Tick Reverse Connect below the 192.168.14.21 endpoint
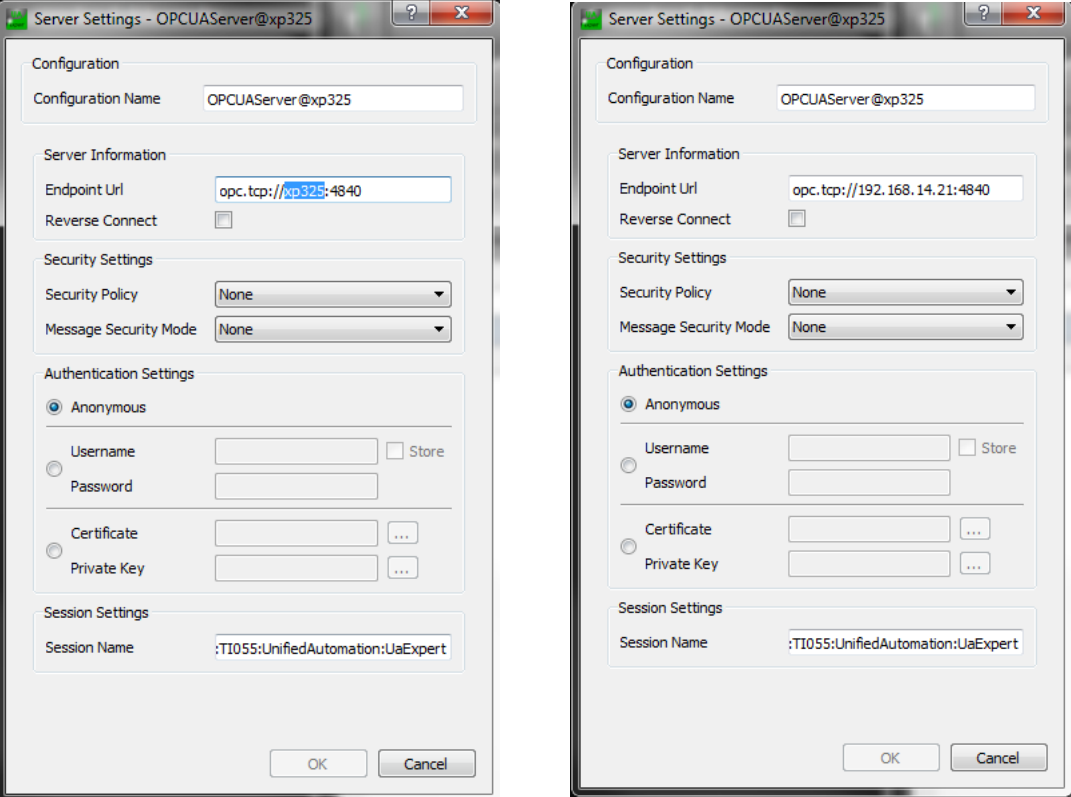This screenshot has height=797, width=1071. [x=797, y=219]
